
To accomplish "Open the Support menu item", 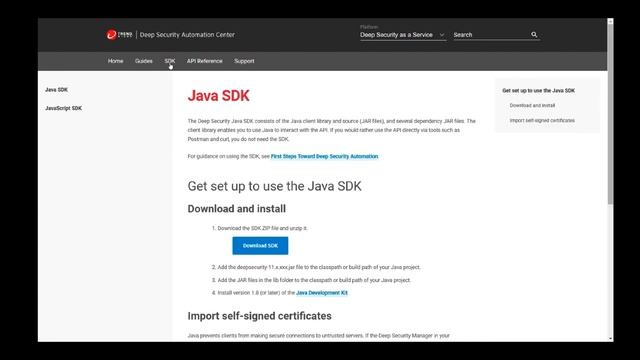I will pyautogui.click(x=244, y=61).
